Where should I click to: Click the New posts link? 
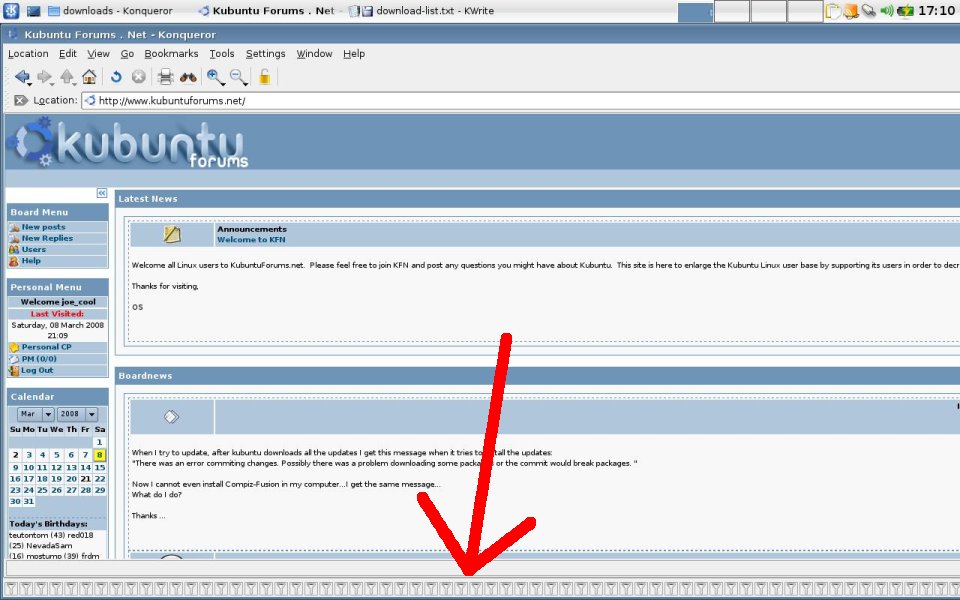[x=43, y=227]
